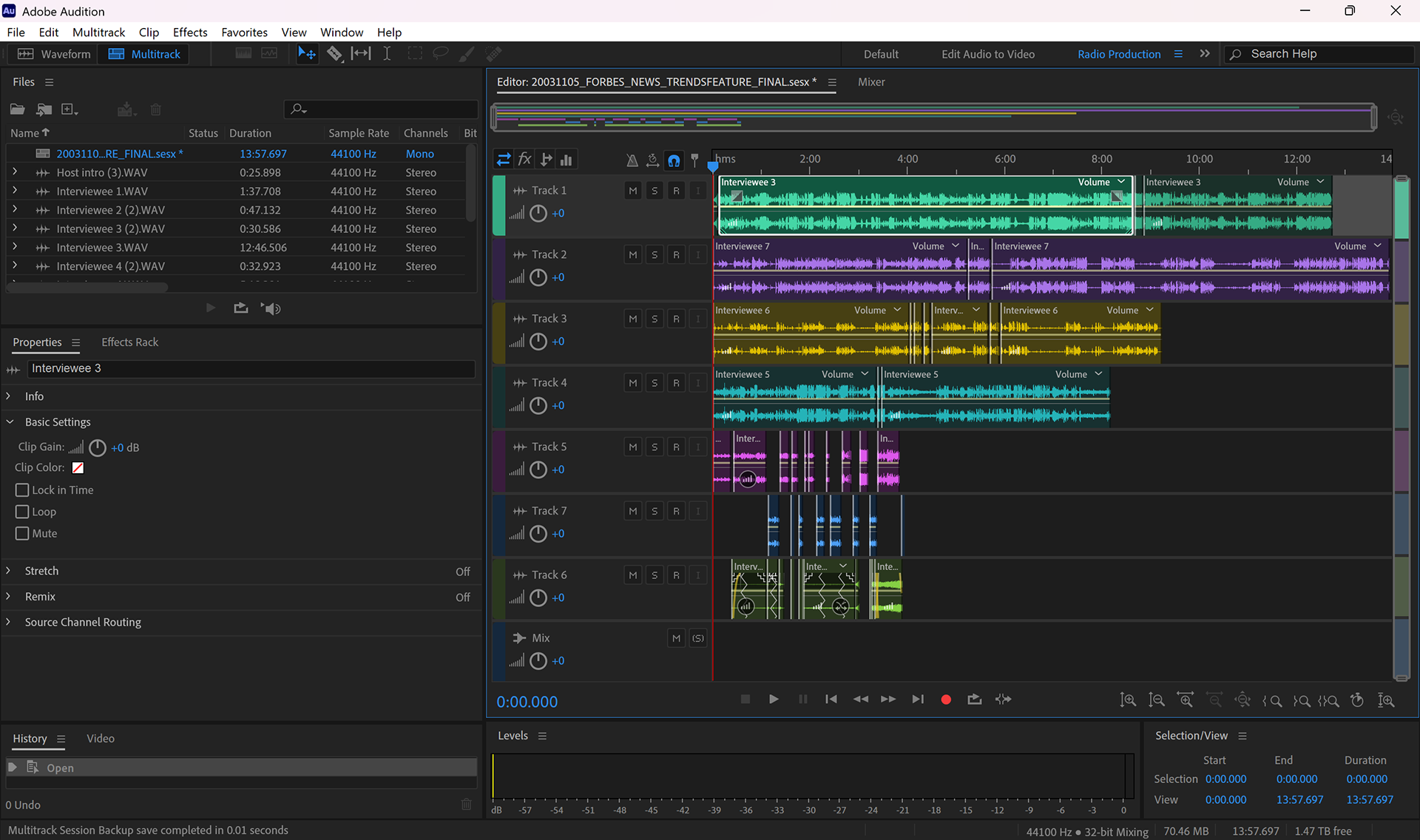Click the Clip Color swatch
1420x840 pixels.
click(x=78, y=468)
